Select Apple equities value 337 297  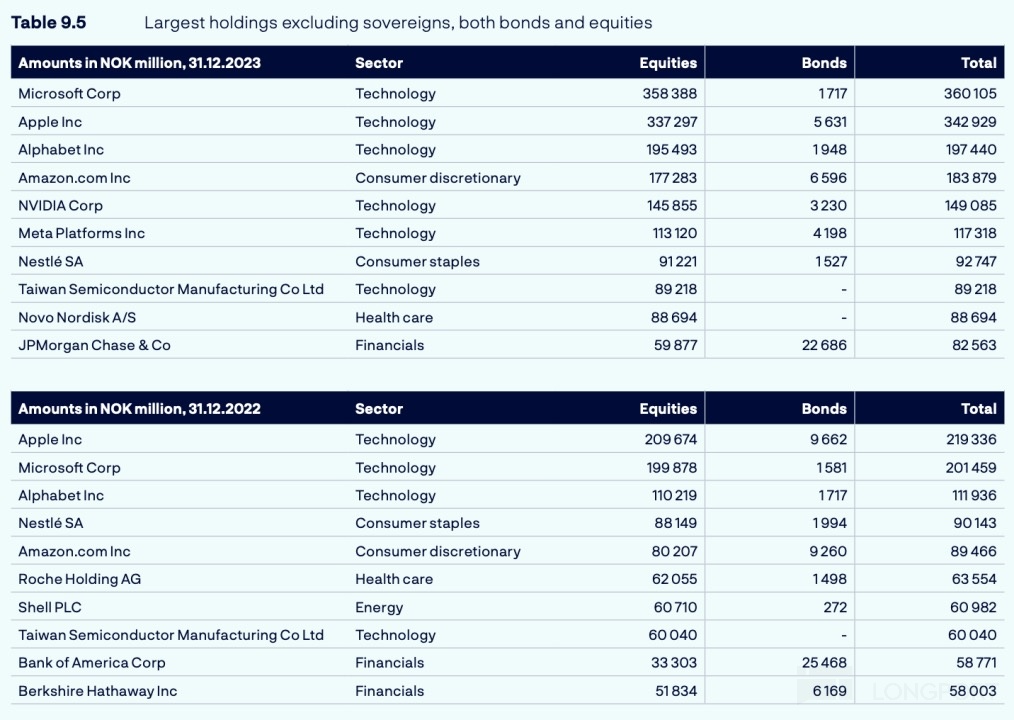[x=669, y=122]
